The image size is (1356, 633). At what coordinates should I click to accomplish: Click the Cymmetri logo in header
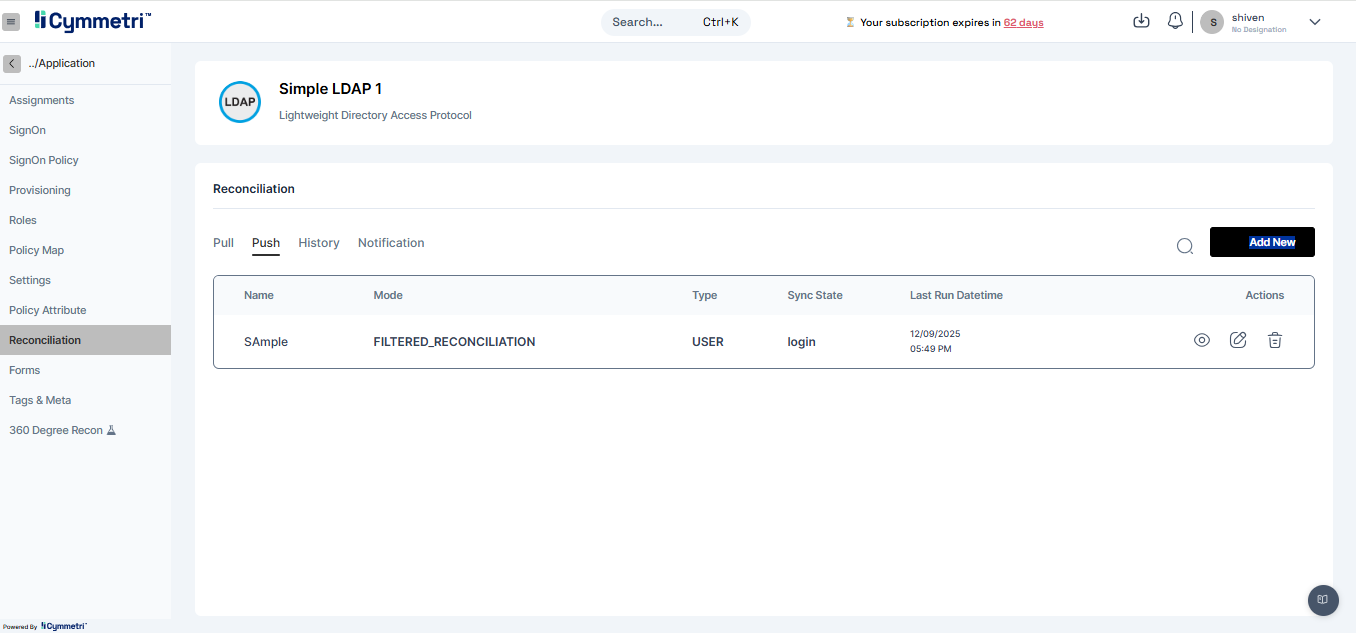click(x=93, y=21)
